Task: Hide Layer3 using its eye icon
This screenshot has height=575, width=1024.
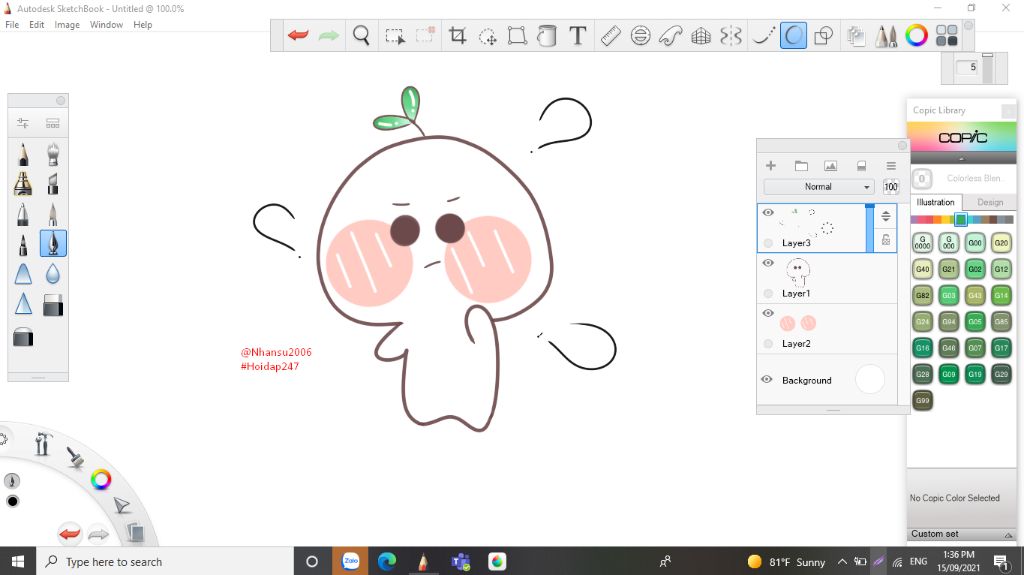Action: [x=768, y=212]
